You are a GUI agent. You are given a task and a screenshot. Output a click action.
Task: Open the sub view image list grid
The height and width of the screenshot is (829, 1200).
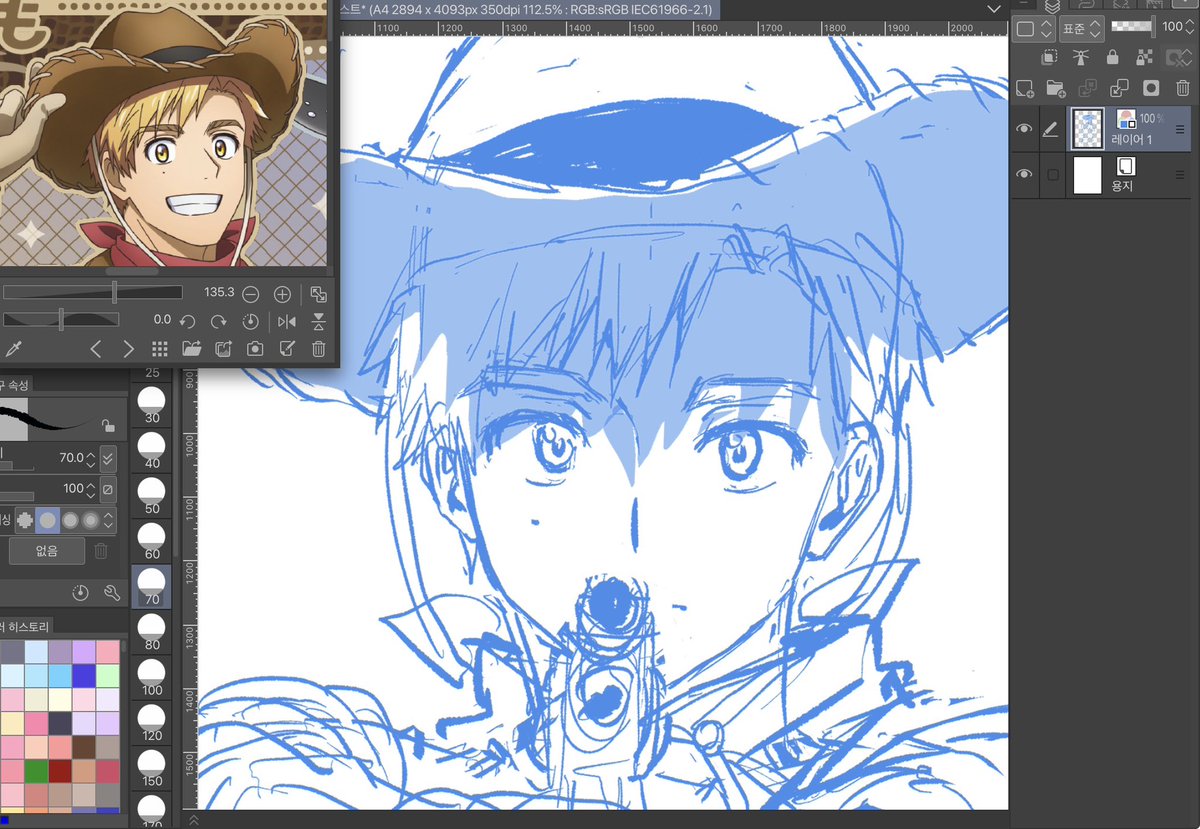[159, 349]
